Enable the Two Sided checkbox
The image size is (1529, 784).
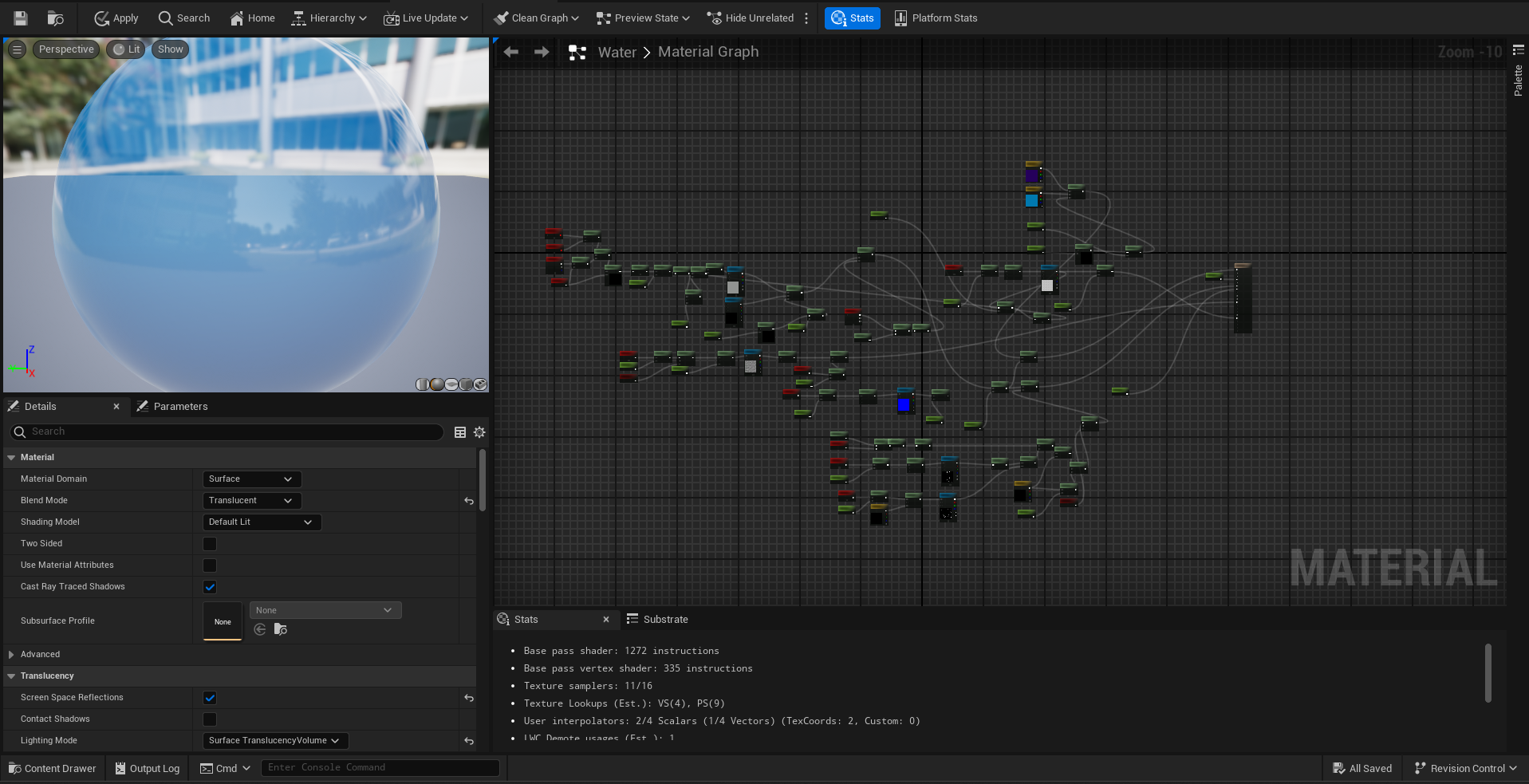coord(210,544)
